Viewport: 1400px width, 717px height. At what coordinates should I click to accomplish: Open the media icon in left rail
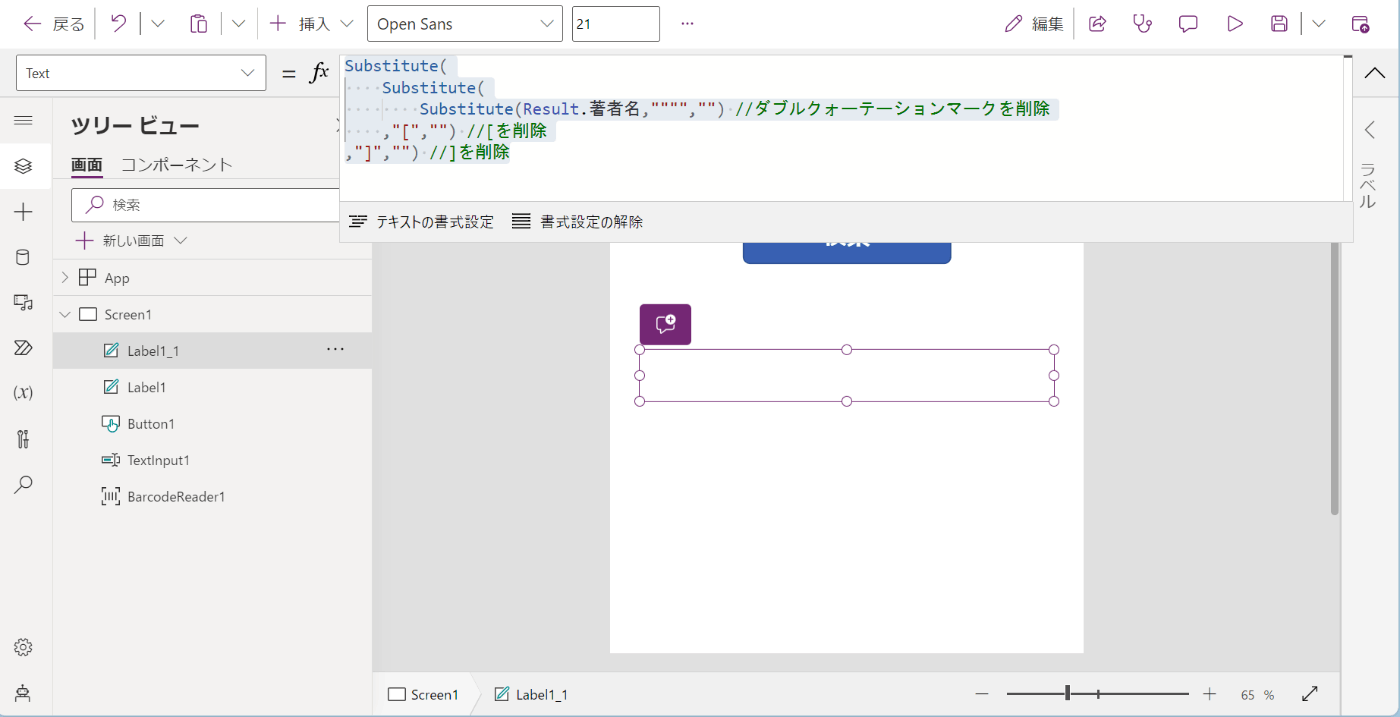(23, 302)
